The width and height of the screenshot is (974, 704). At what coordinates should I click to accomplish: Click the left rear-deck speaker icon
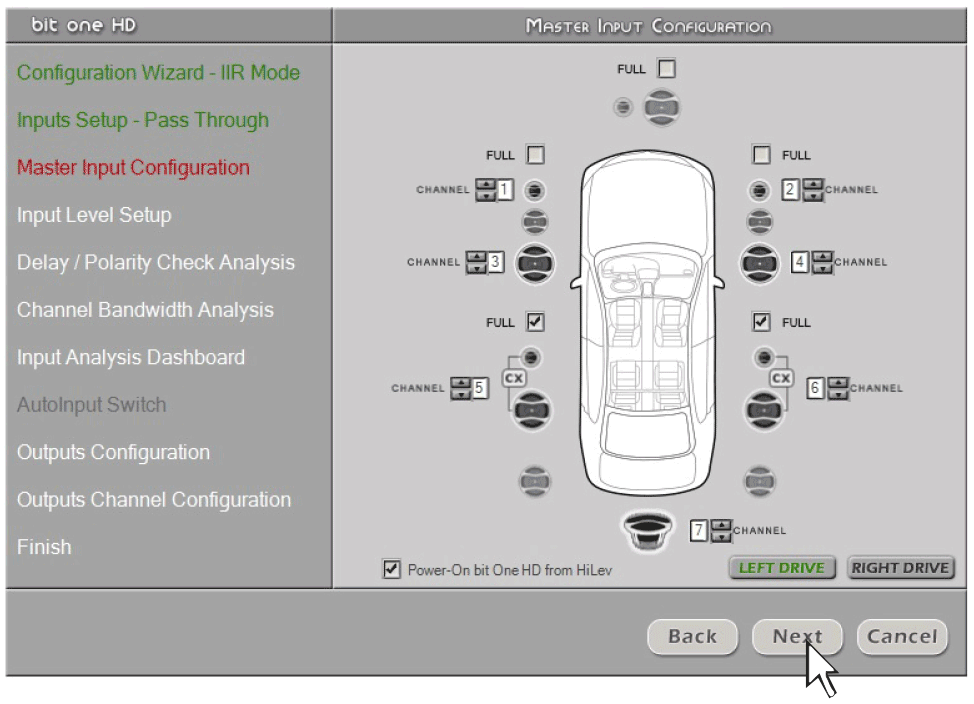pyautogui.click(x=534, y=482)
